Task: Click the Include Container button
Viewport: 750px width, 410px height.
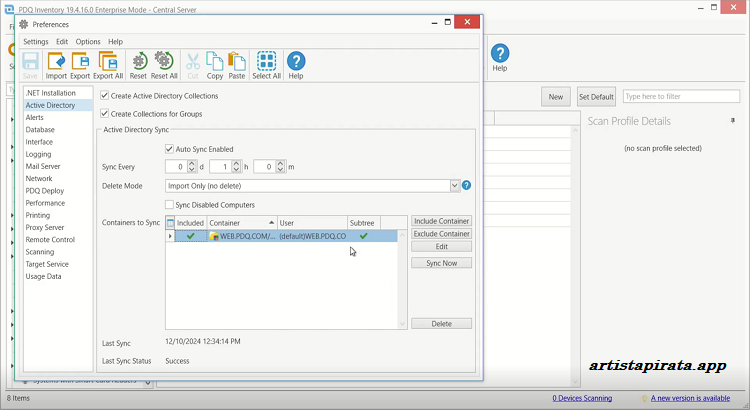Action: (441, 221)
